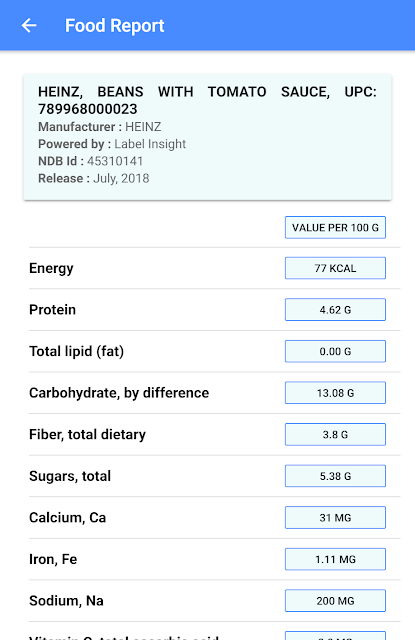
Task: Tap the 13.08 G carbohydrate value
Action: point(335,393)
